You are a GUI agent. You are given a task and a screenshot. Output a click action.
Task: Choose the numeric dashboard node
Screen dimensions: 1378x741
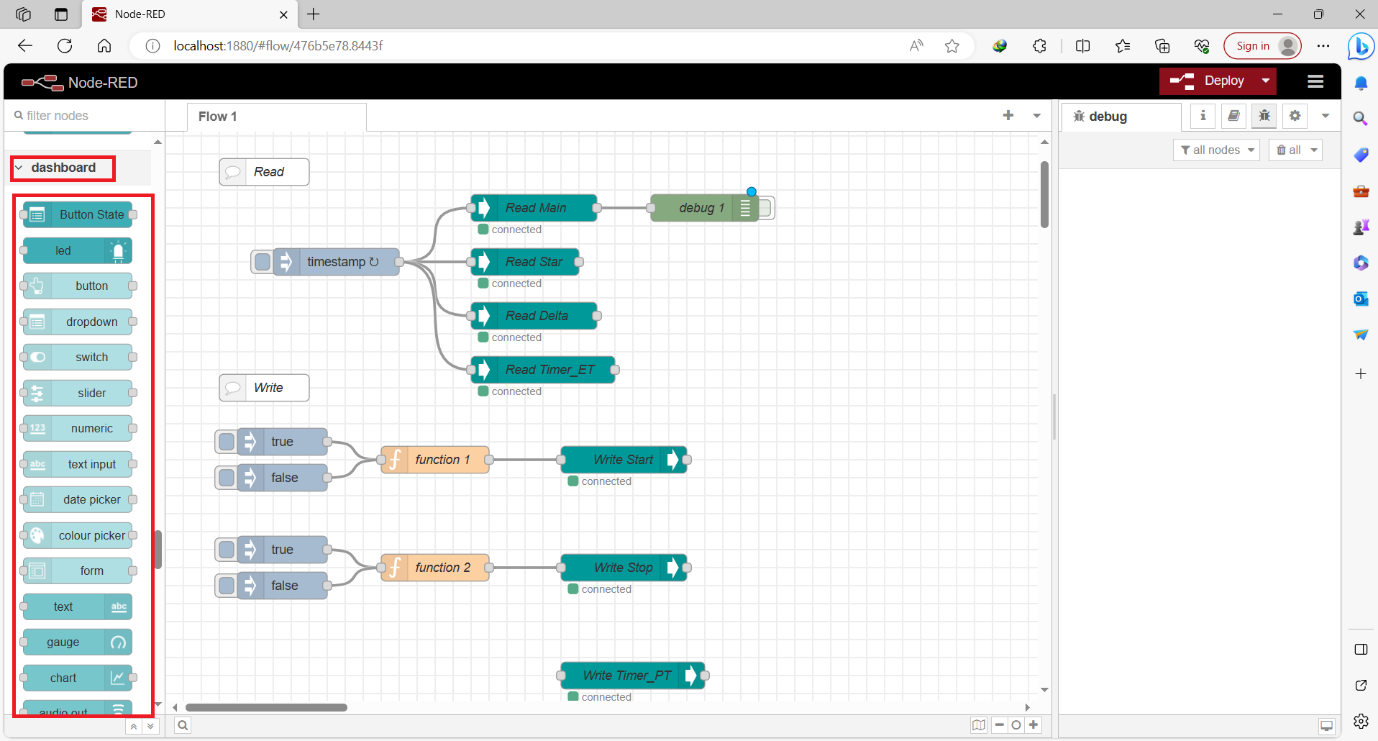click(x=78, y=428)
